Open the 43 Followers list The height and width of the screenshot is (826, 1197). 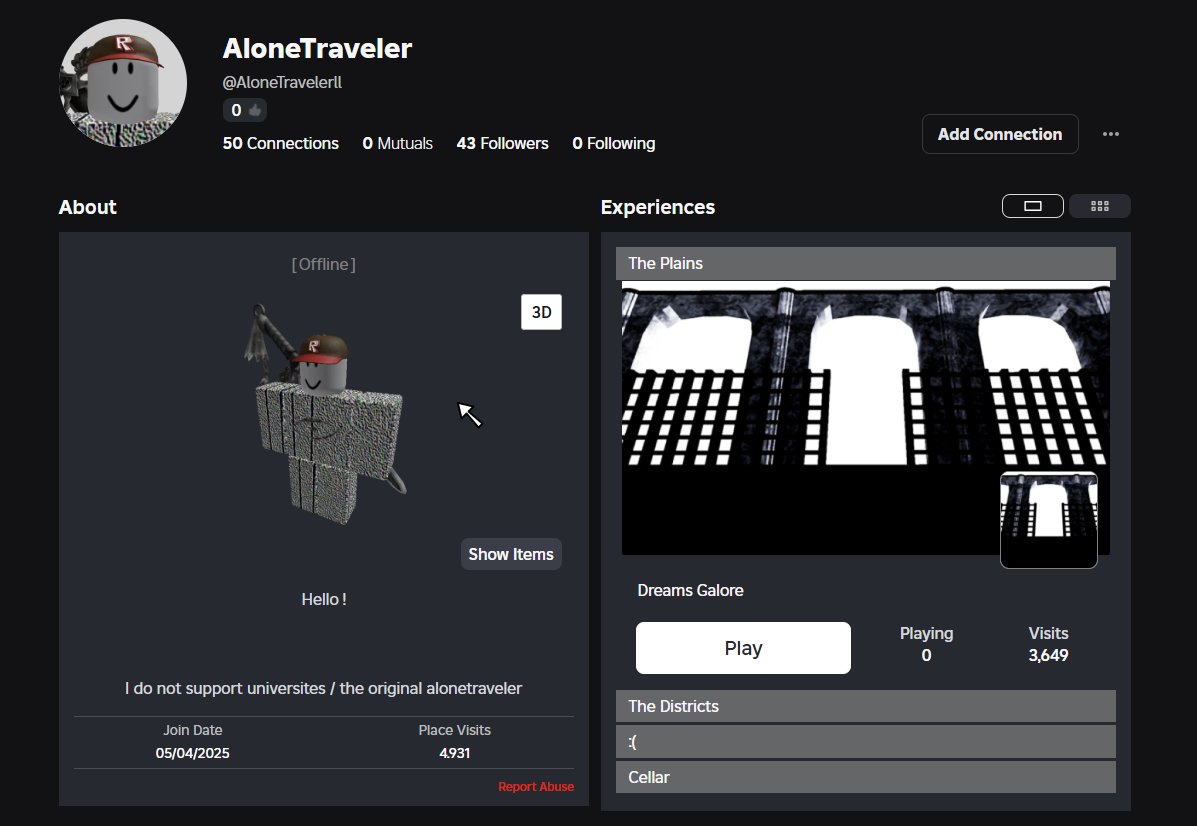(x=502, y=144)
